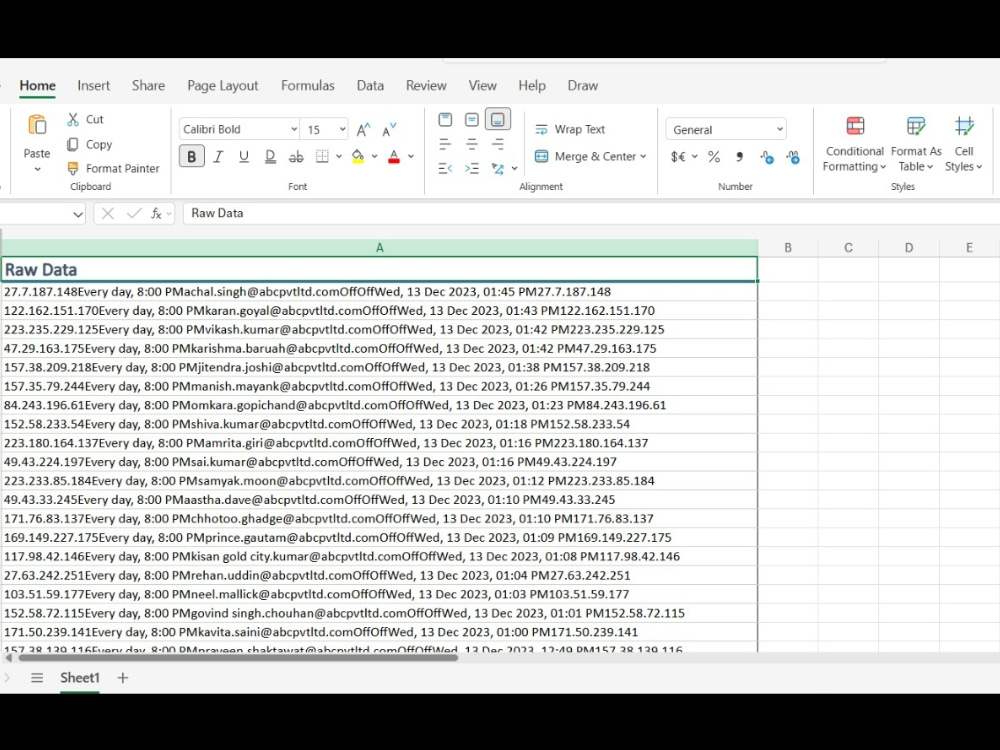Increase font size with large A icon

(x=364, y=130)
